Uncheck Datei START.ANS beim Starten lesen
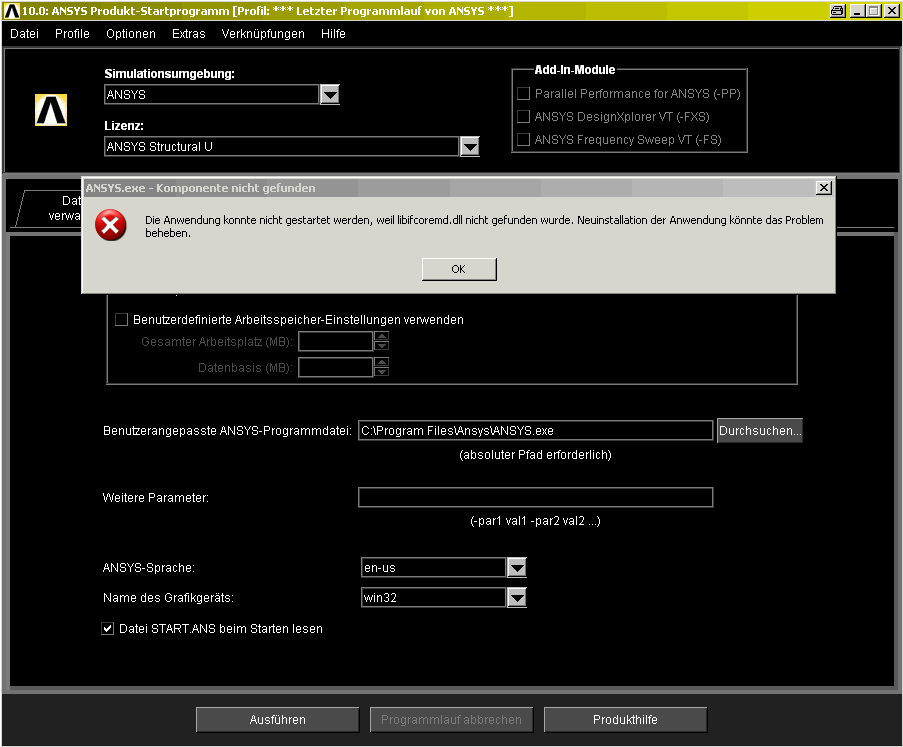Screen dimensions: 903x747 coord(107,628)
